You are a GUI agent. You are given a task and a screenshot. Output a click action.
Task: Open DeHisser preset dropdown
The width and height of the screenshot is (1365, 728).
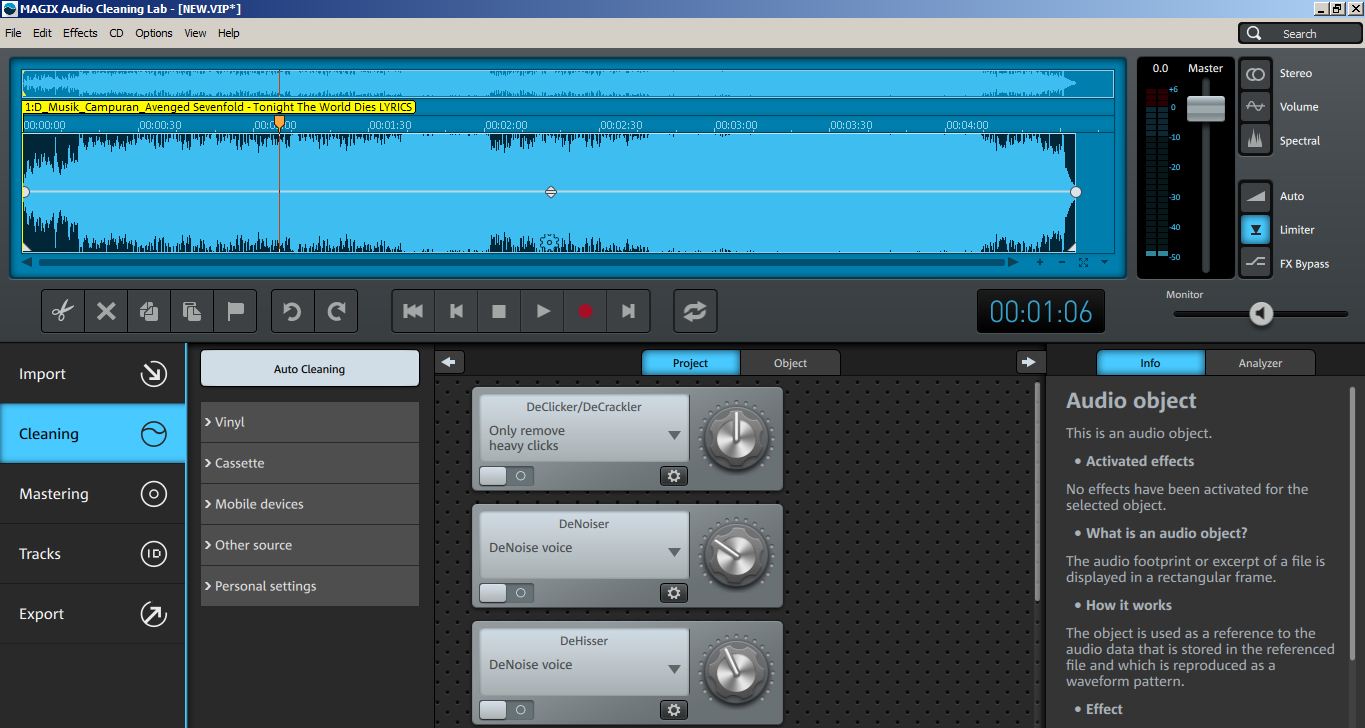pos(674,669)
